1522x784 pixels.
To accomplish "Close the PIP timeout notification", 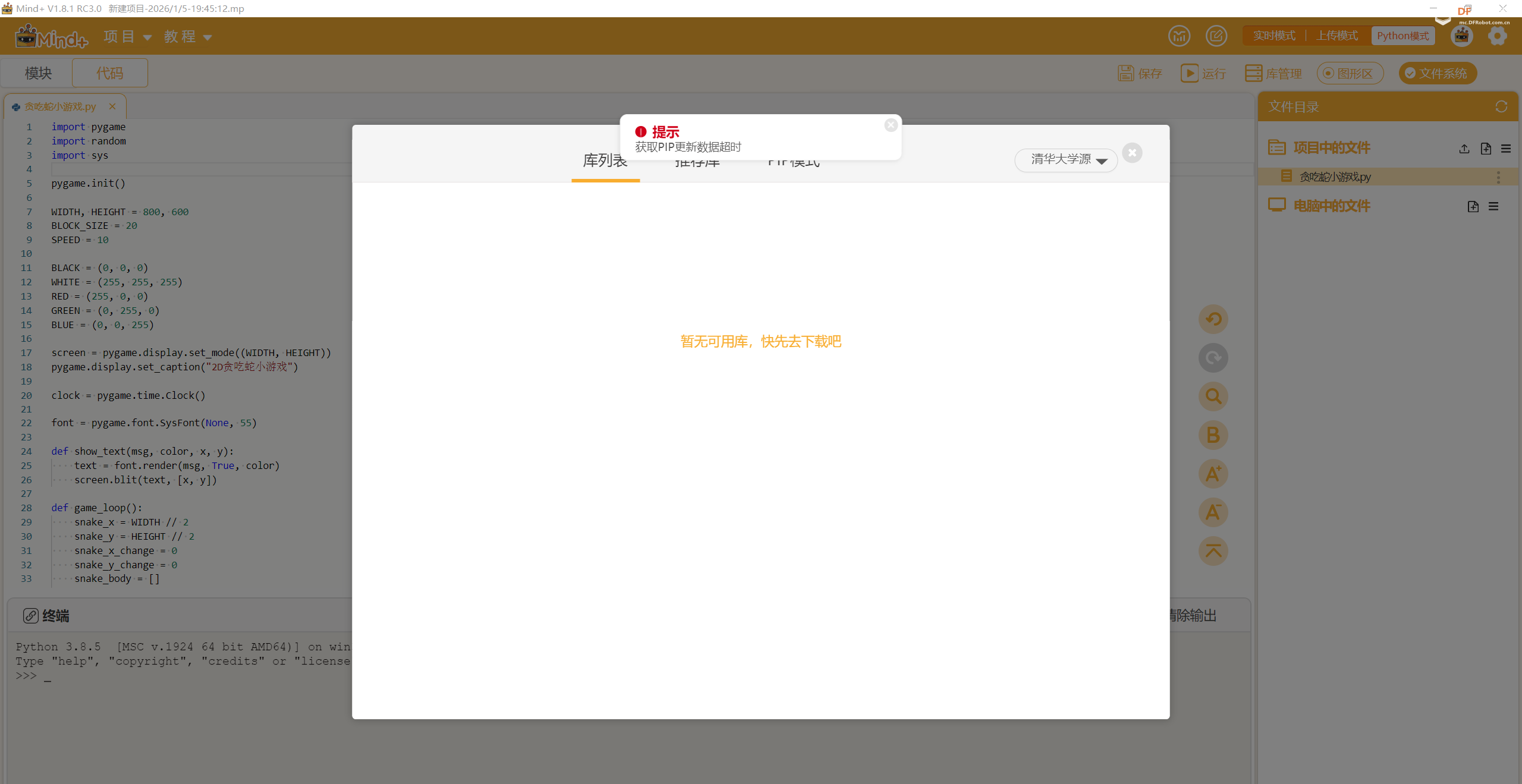I will pos(891,125).
